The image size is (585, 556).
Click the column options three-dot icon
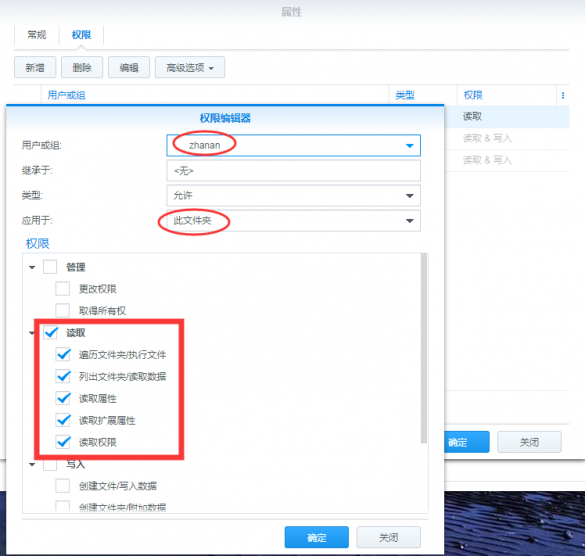tap(563, 96)
